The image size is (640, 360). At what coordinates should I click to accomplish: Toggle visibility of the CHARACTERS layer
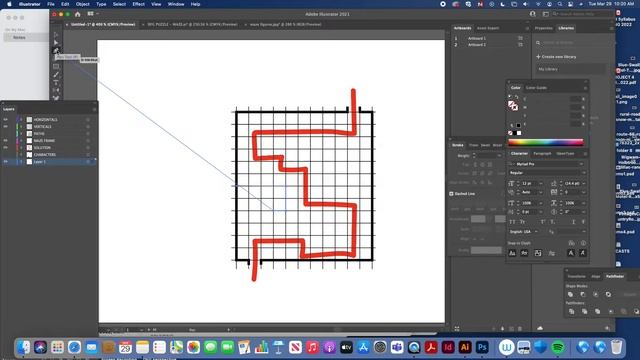pos(6,154)
